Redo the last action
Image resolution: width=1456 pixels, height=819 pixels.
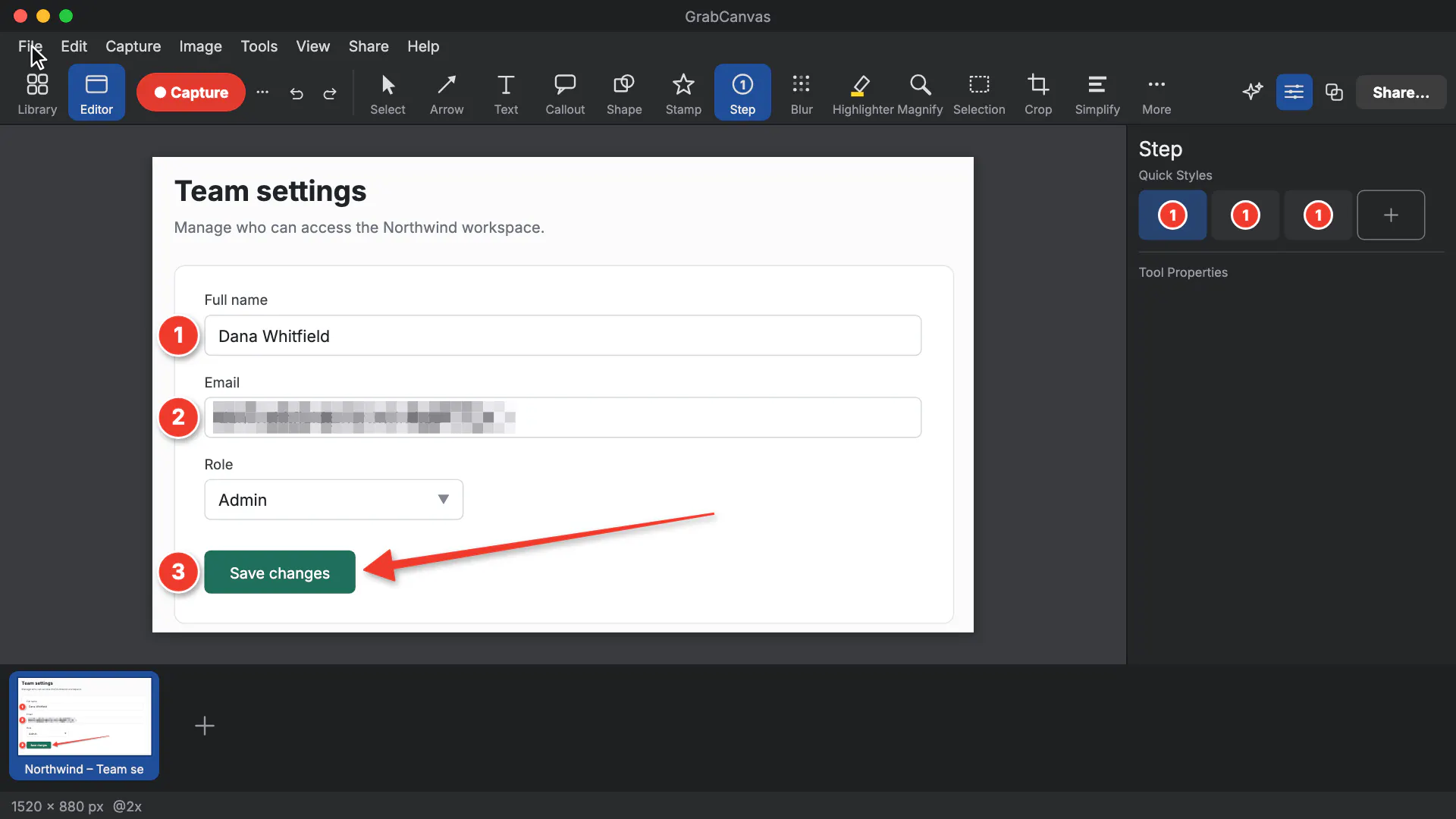click(x=330, y=93)
